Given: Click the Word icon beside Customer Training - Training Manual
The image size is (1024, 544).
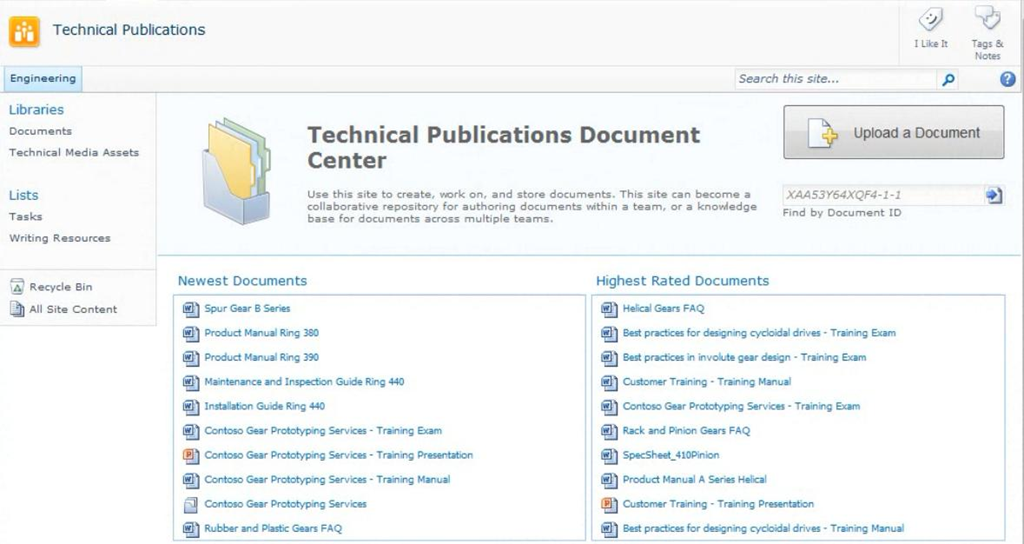Looking at the screenshot, I should coord(609,382).
